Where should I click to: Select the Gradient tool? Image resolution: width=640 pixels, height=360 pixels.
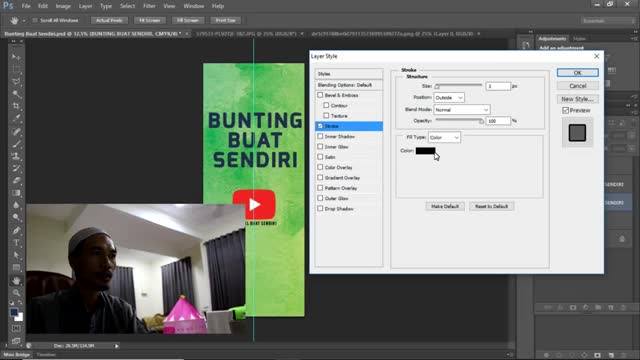click(16, 193)
